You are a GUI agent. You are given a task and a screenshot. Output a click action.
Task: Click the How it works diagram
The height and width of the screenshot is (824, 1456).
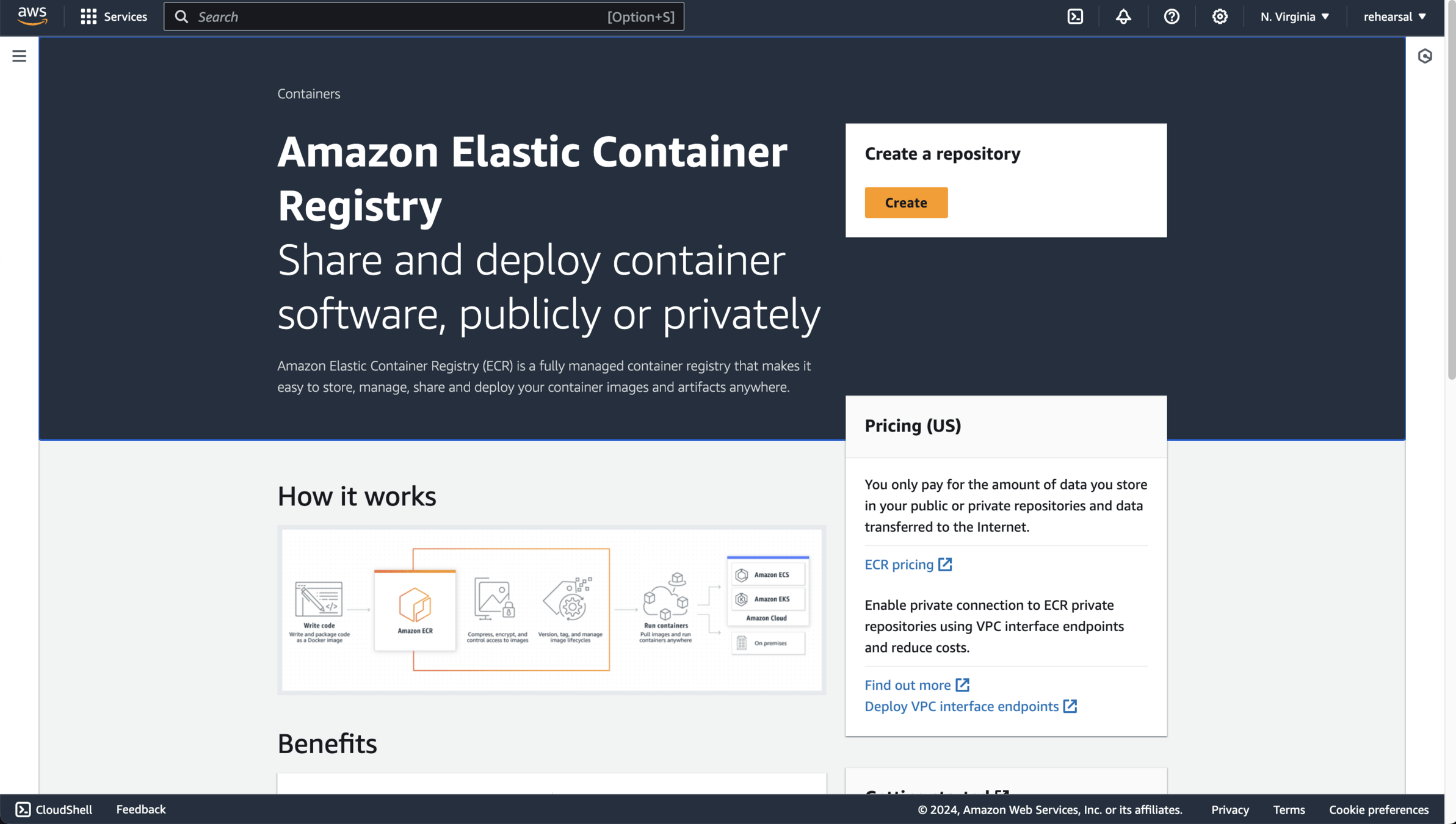pos(551,610)
